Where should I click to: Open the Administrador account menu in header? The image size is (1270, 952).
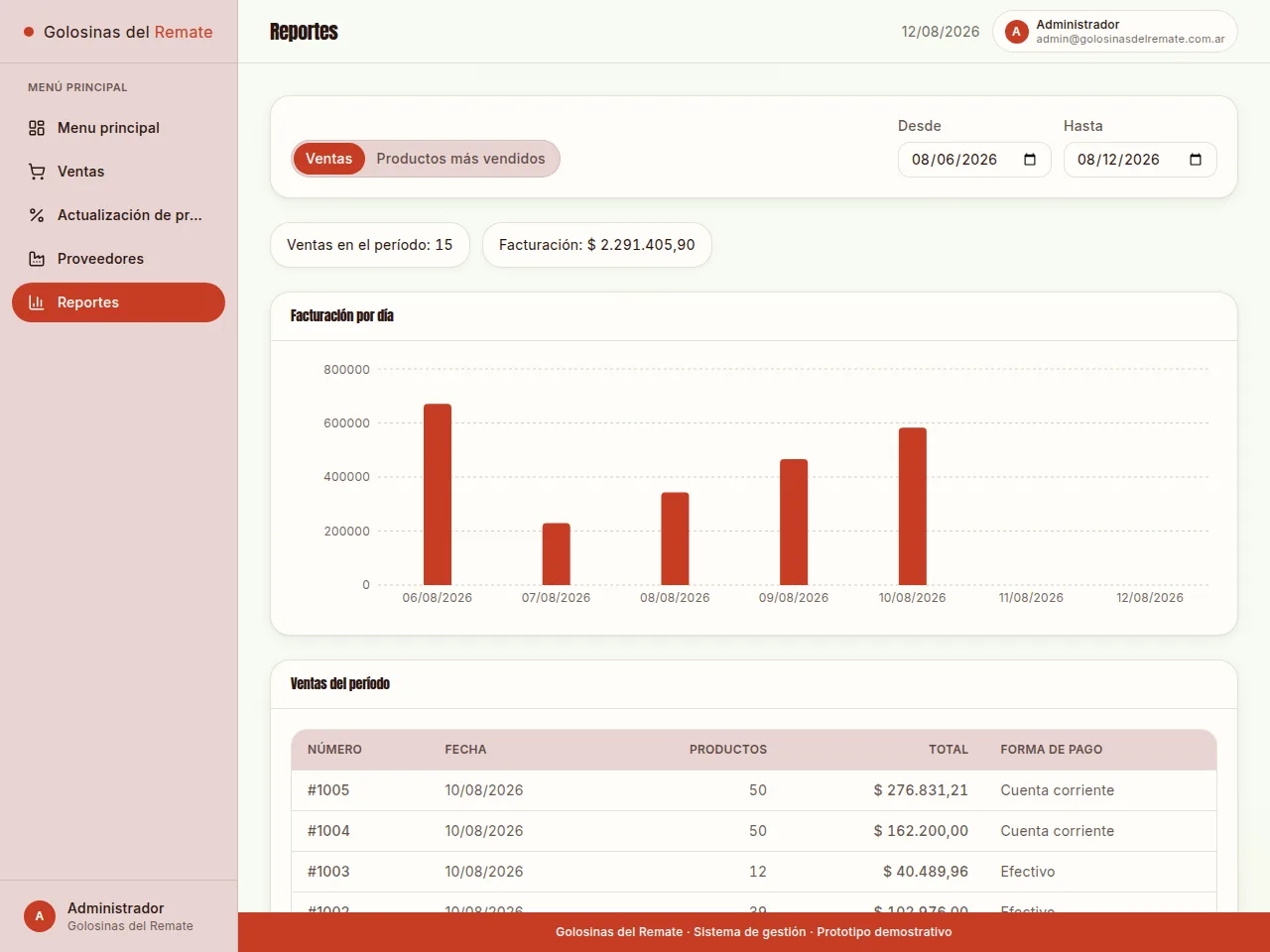click(x=1115, y=32)
